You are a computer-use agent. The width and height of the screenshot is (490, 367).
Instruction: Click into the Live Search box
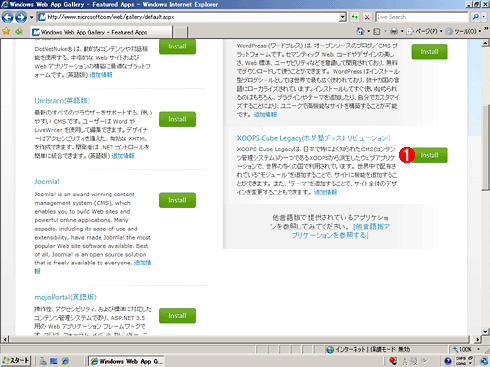tap(422, 17)
